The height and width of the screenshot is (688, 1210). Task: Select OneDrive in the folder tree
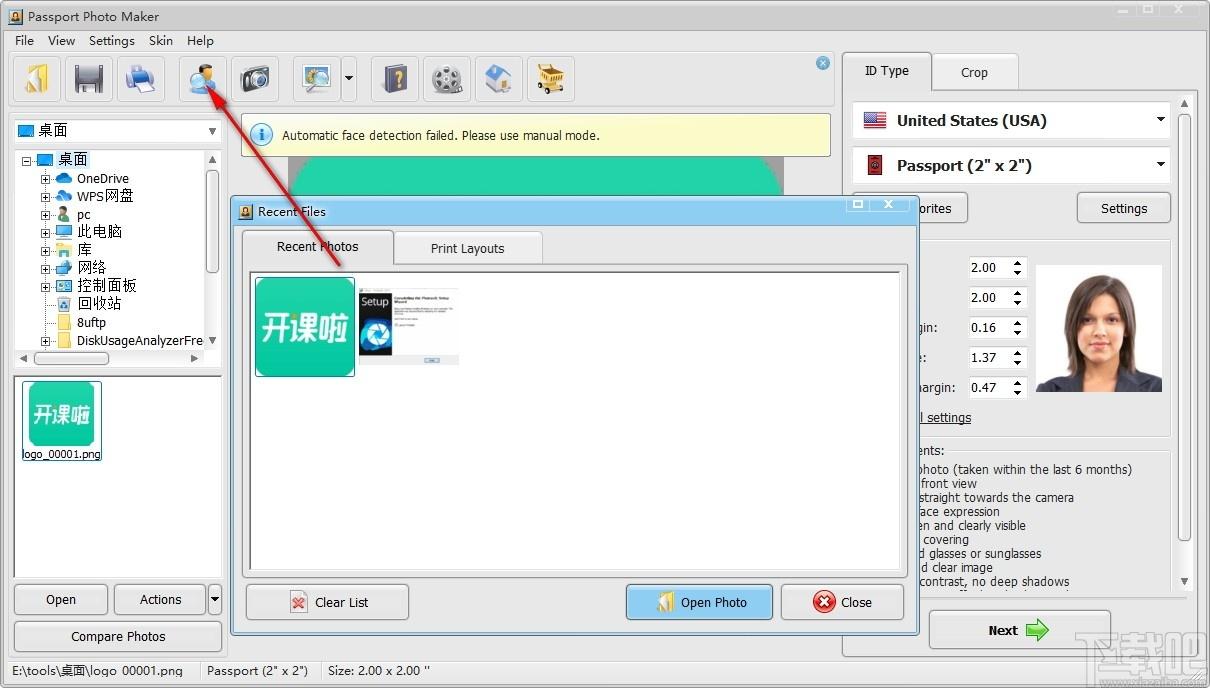[103, 178]
